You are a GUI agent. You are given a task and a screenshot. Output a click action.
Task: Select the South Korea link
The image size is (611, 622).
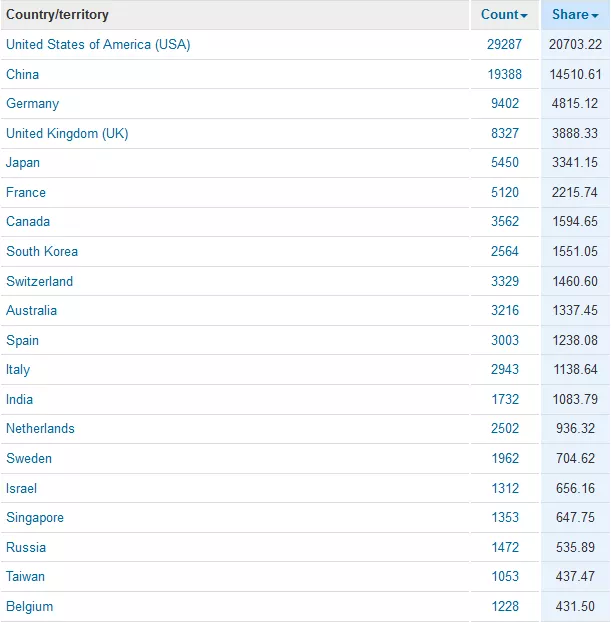(x=42, y=251)
